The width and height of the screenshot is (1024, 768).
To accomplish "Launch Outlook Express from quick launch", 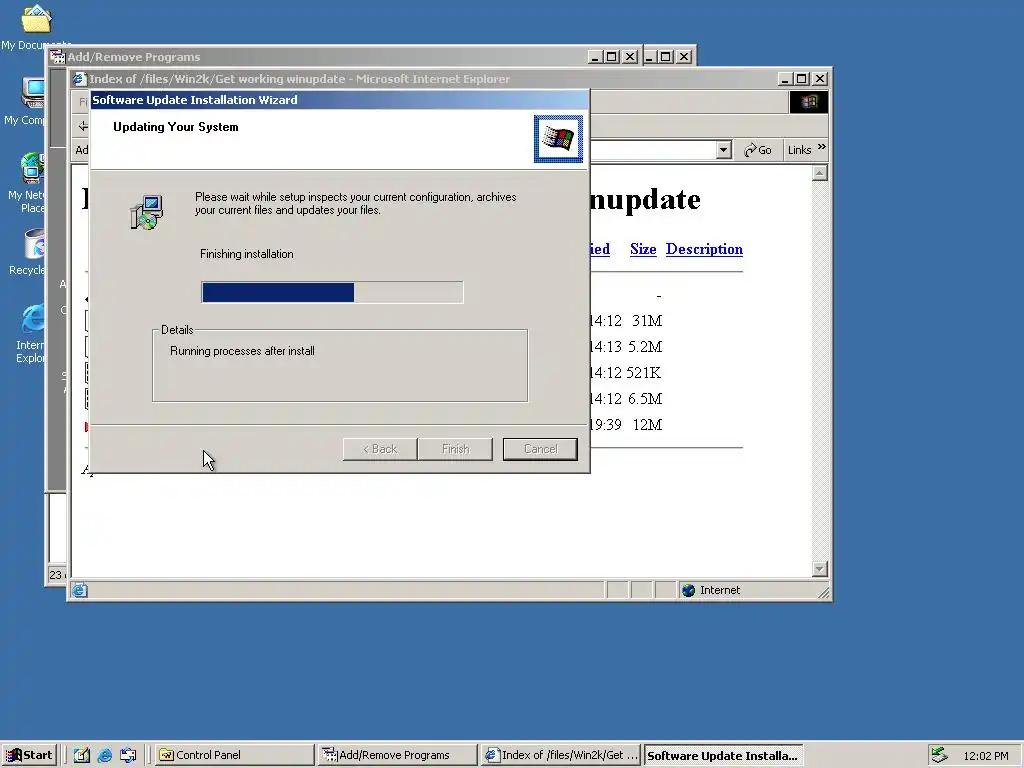I will click(x=129, y=755).
